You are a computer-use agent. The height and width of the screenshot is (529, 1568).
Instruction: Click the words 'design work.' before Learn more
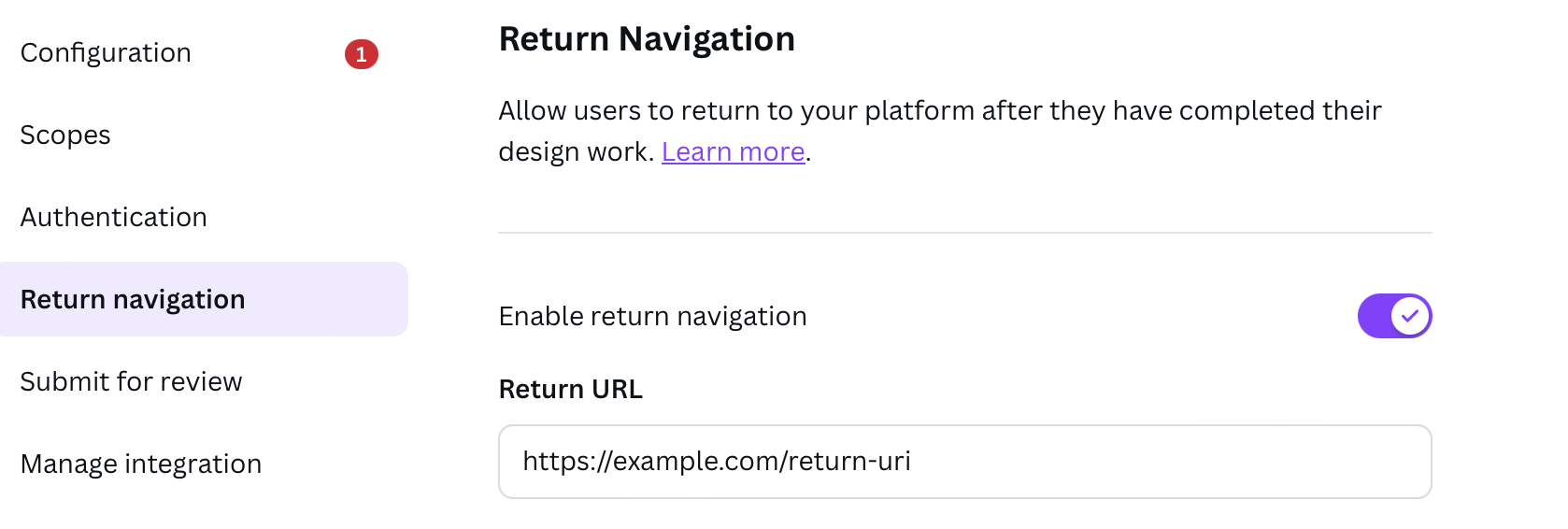point(577,151)
